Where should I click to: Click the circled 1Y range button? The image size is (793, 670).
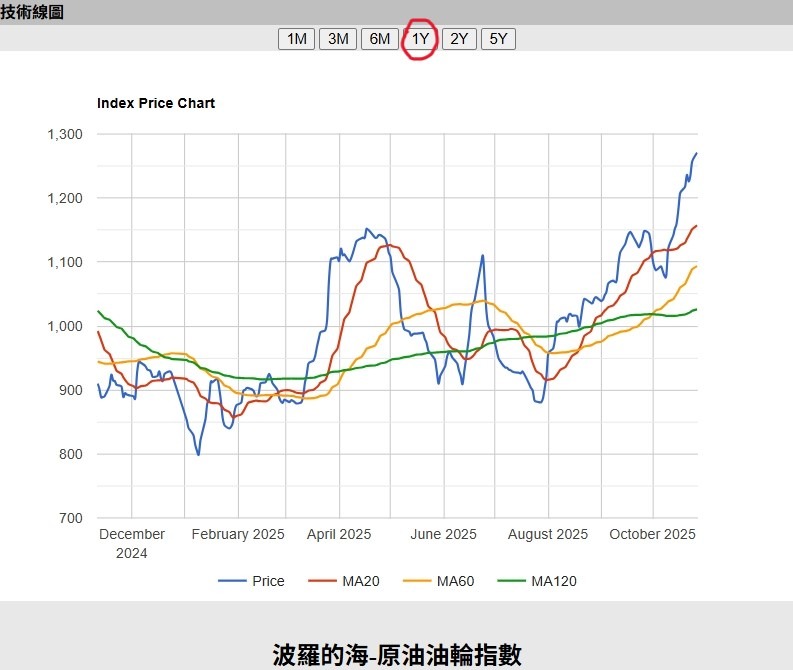click(421, 39)
